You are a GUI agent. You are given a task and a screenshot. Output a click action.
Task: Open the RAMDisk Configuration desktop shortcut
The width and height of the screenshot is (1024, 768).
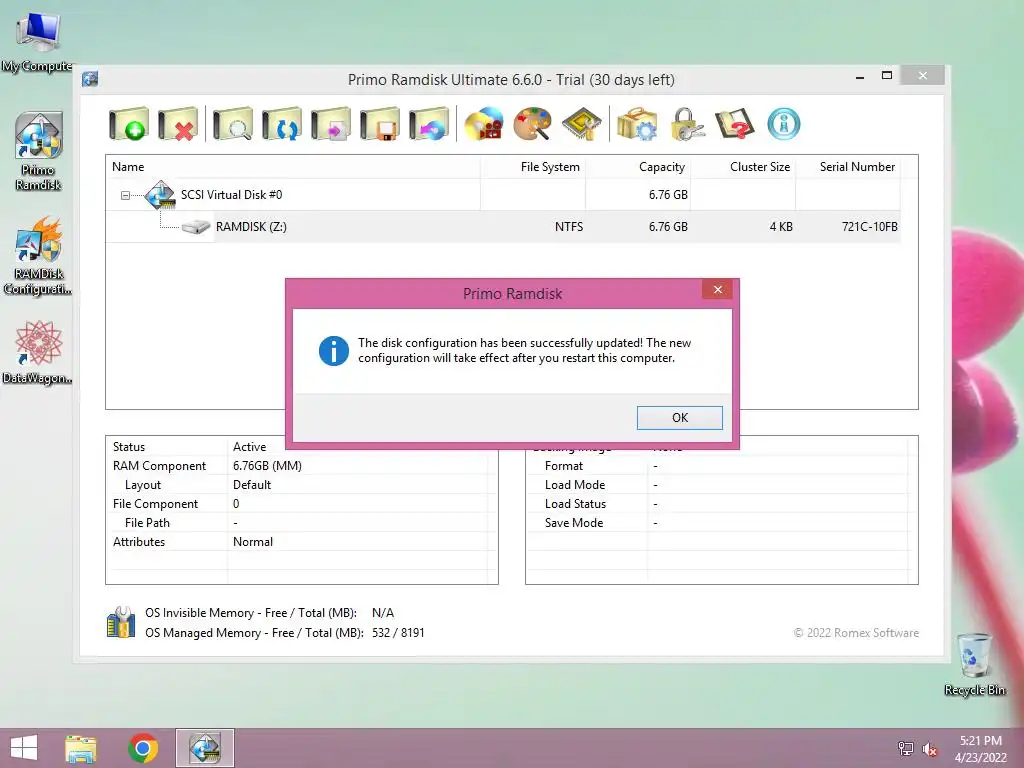38,255
